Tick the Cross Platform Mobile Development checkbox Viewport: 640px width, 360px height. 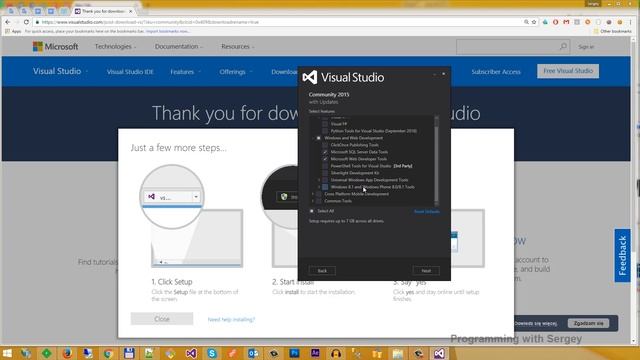pyautogui.click(x=319, y=194)
